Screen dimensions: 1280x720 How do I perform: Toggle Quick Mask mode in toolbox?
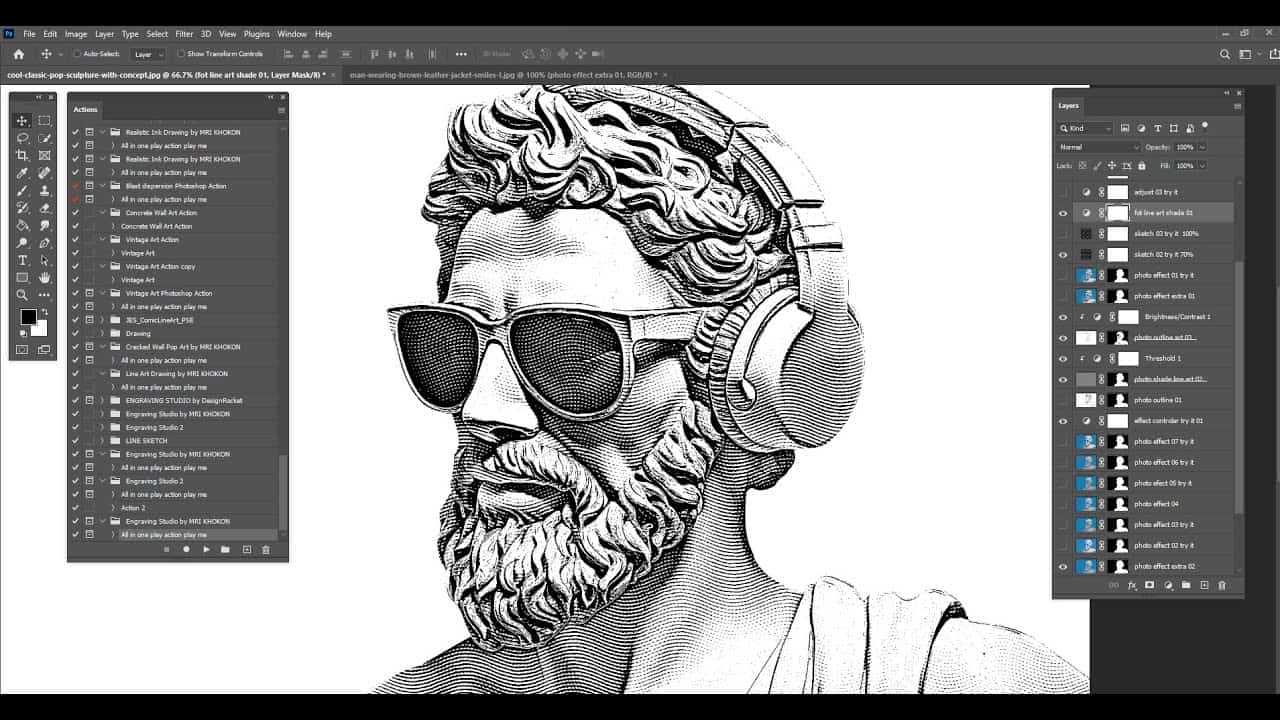pos(22,350)
